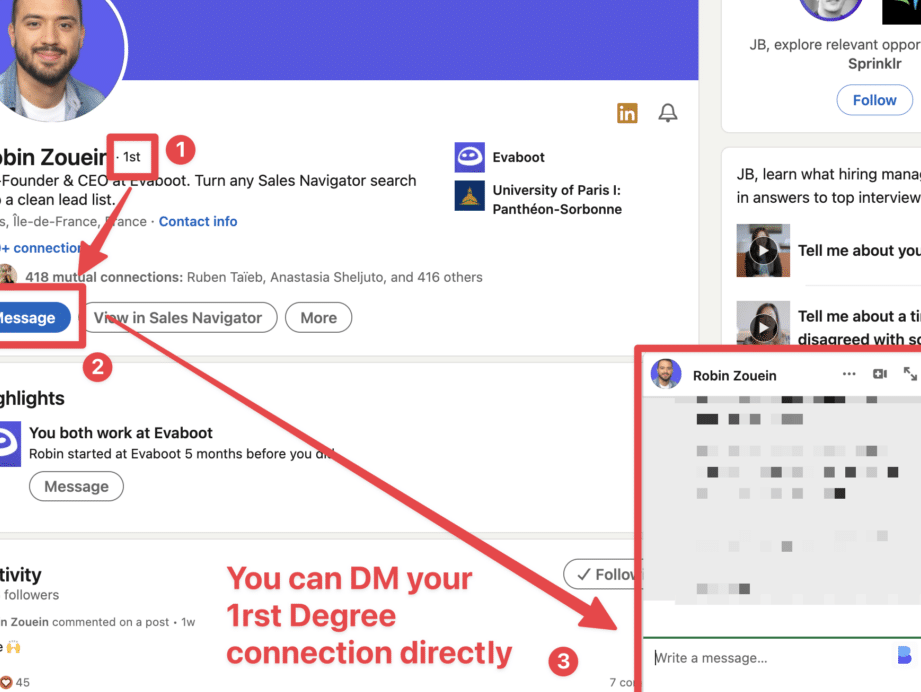The image size is (921, 692).
Task: Open the More options button
Action: [318, 318]
